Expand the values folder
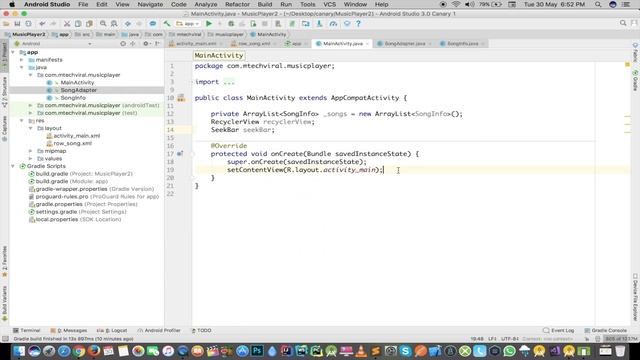This screenshot has height=360, width=640. 31,159
